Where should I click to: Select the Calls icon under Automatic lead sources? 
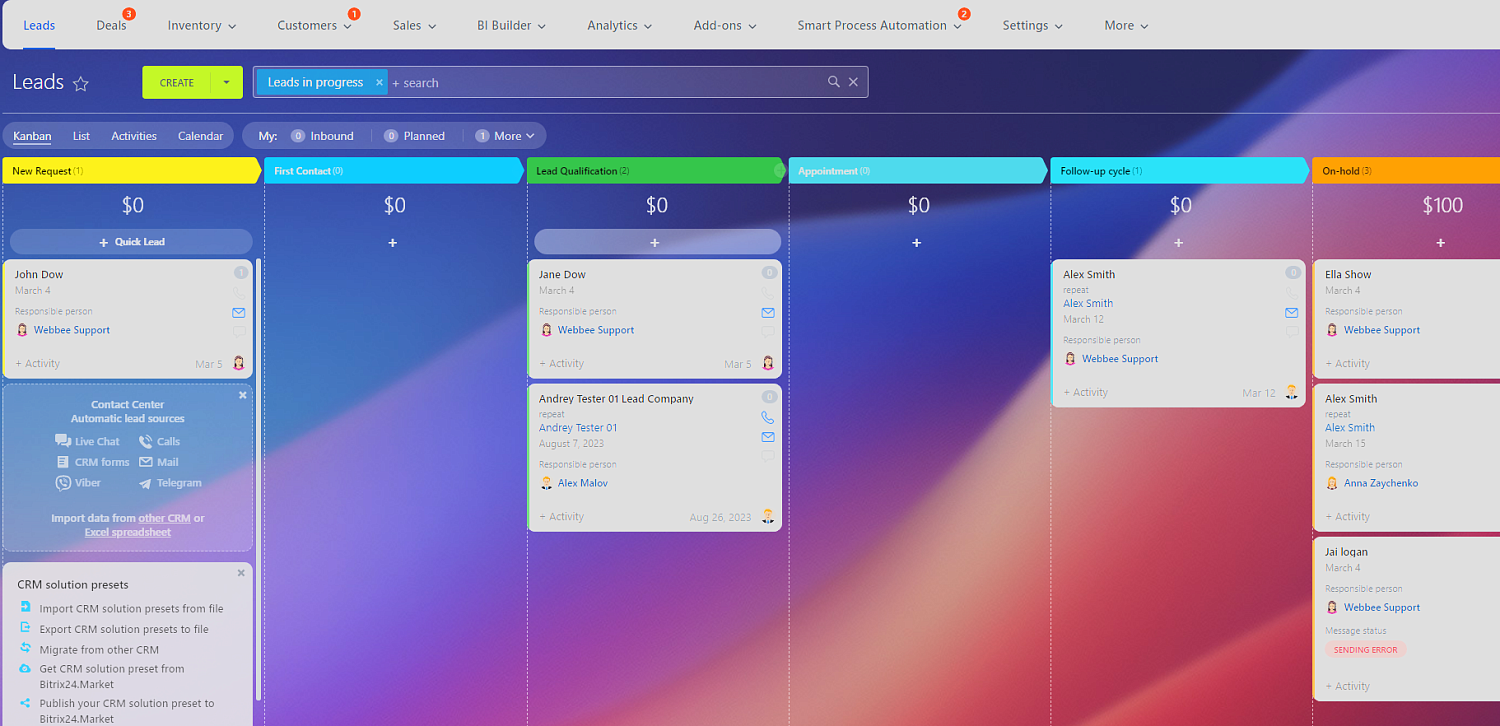tap(158, 440)
